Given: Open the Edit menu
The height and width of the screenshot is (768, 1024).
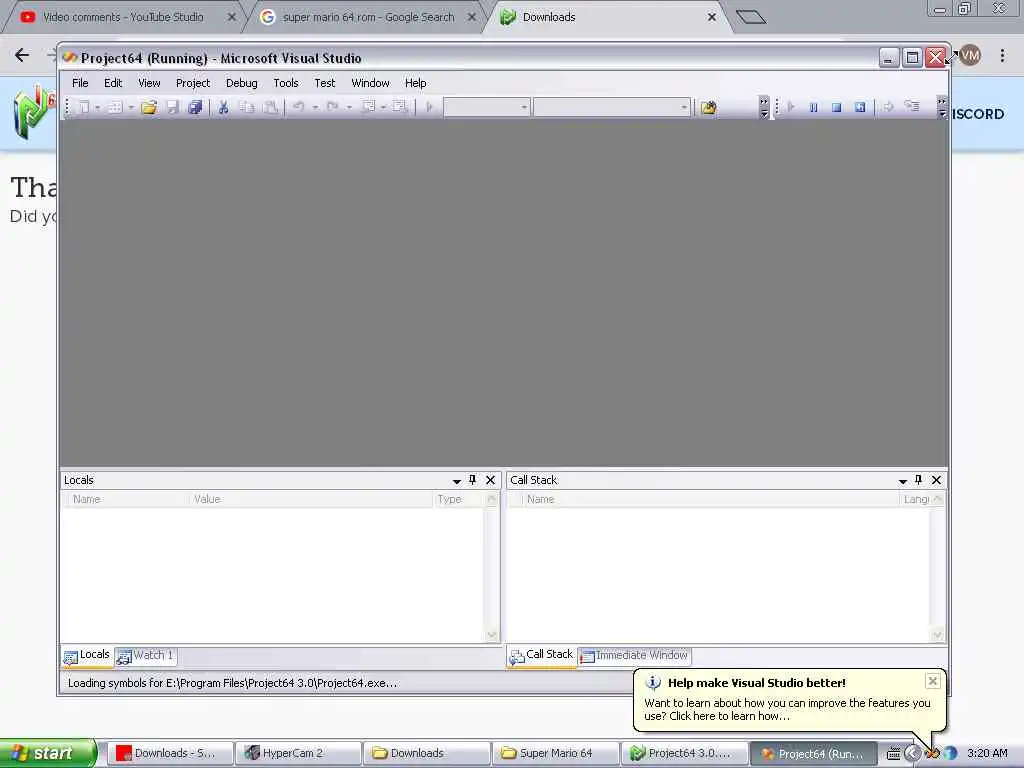Looking at the screenshot, I should tap(113, 83).
